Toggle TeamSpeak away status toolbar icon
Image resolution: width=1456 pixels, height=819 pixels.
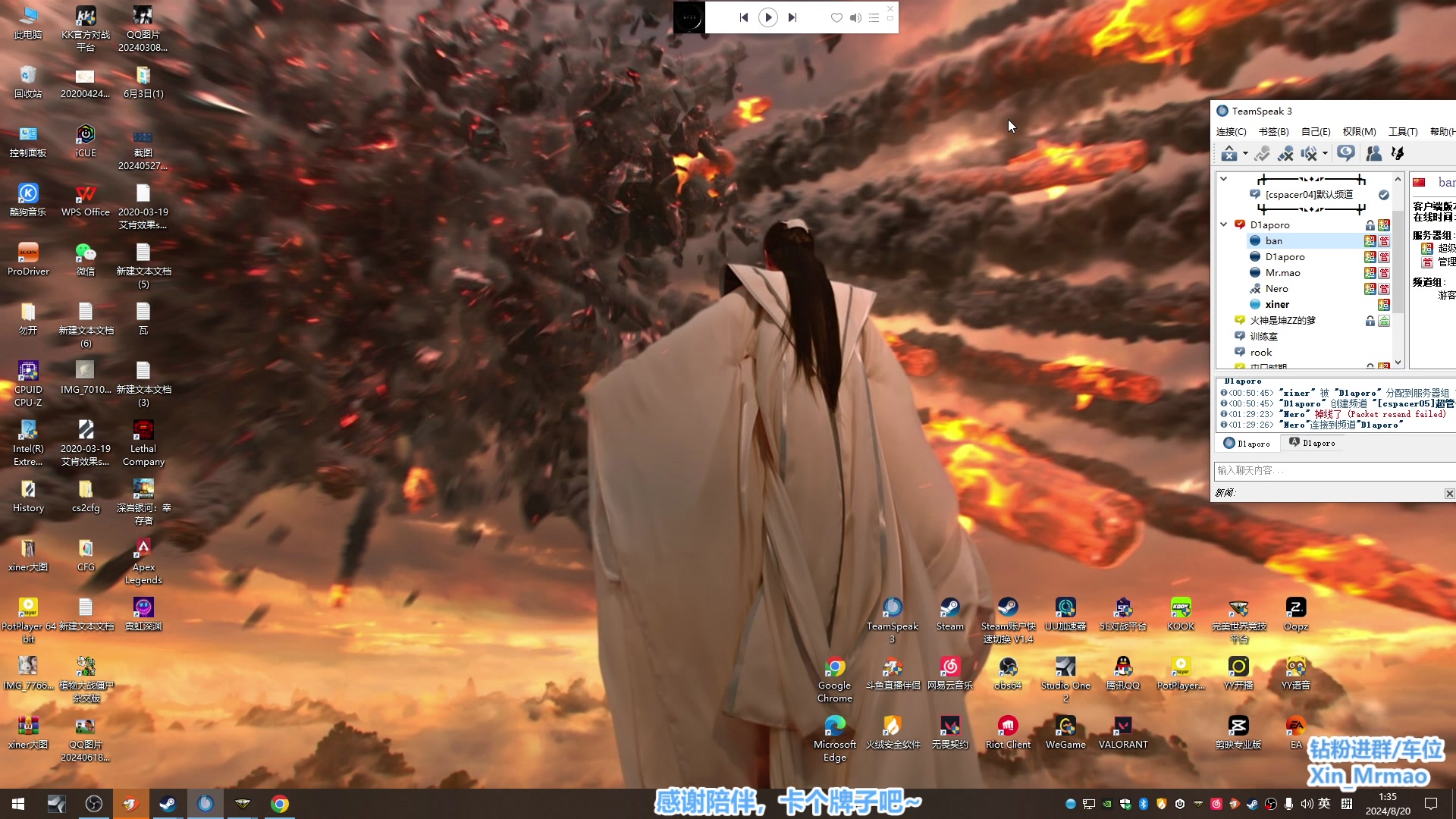[1262, 154]
